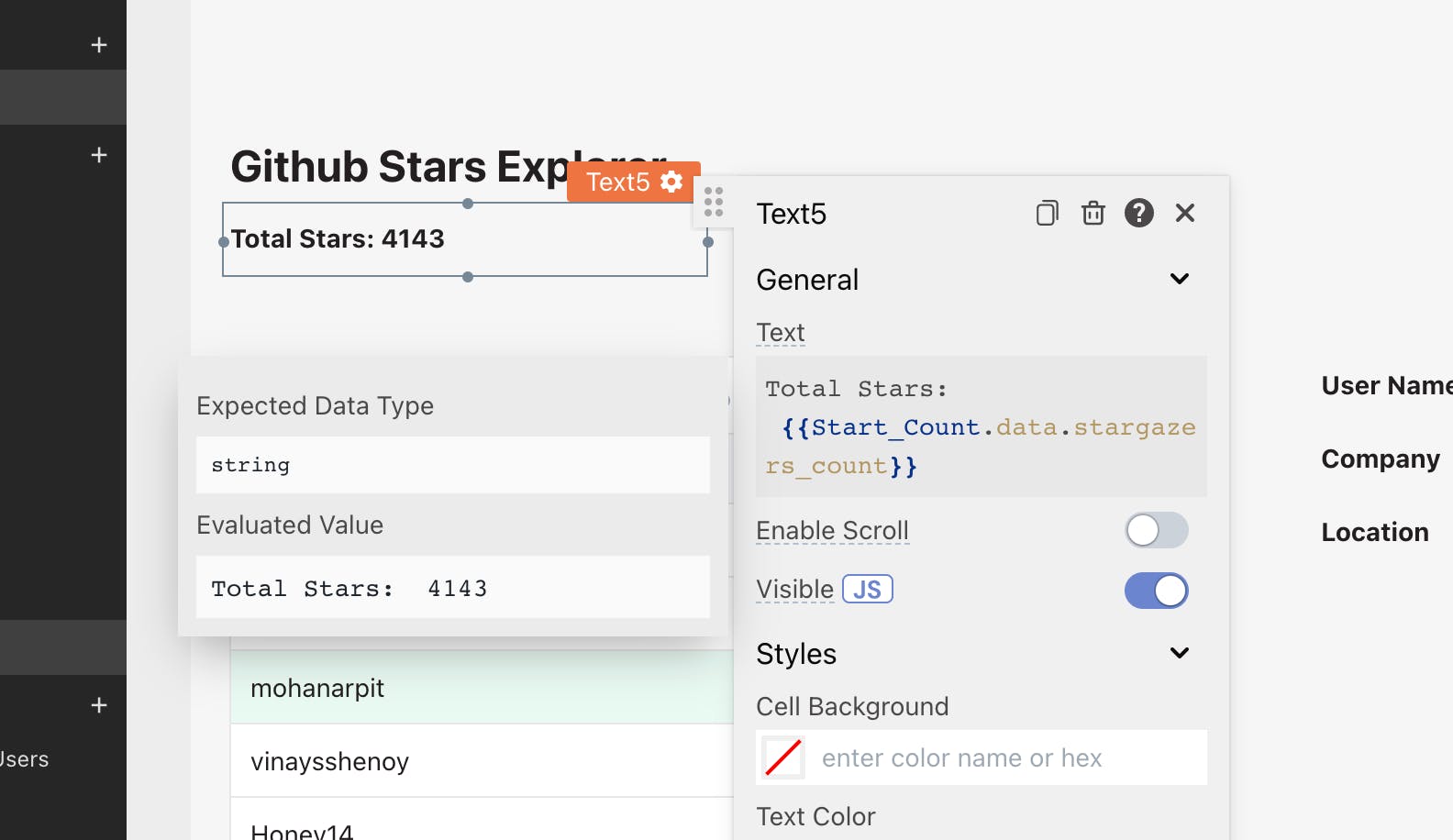Click the property pane drag handle
Image resolution: width=1453 pixels, height=840 pixels.
click(x=714, y=202)
